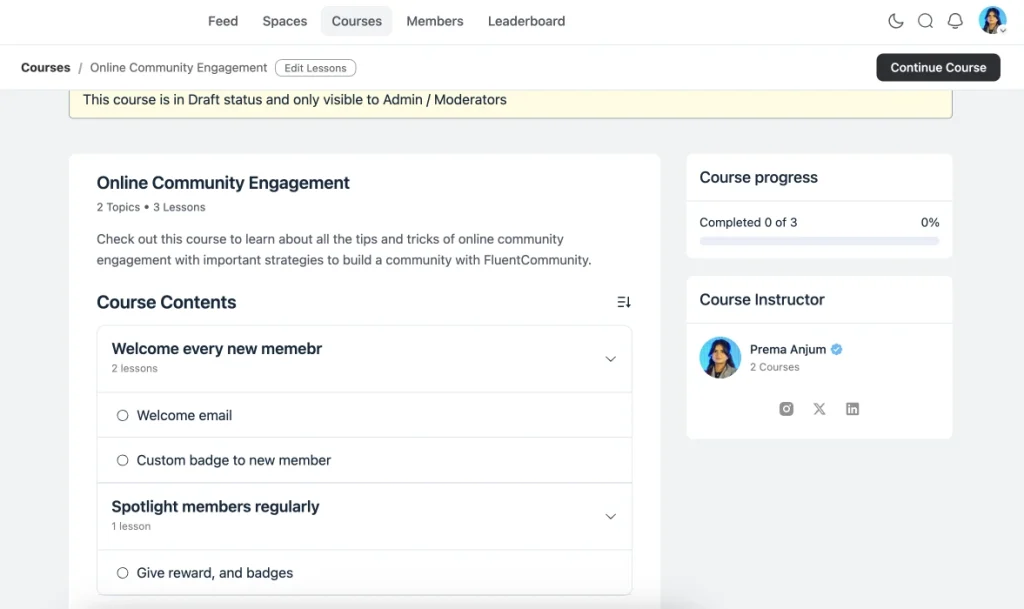Mark 'Custom badge to new member' circle
1024x609 pixels.
122,460
